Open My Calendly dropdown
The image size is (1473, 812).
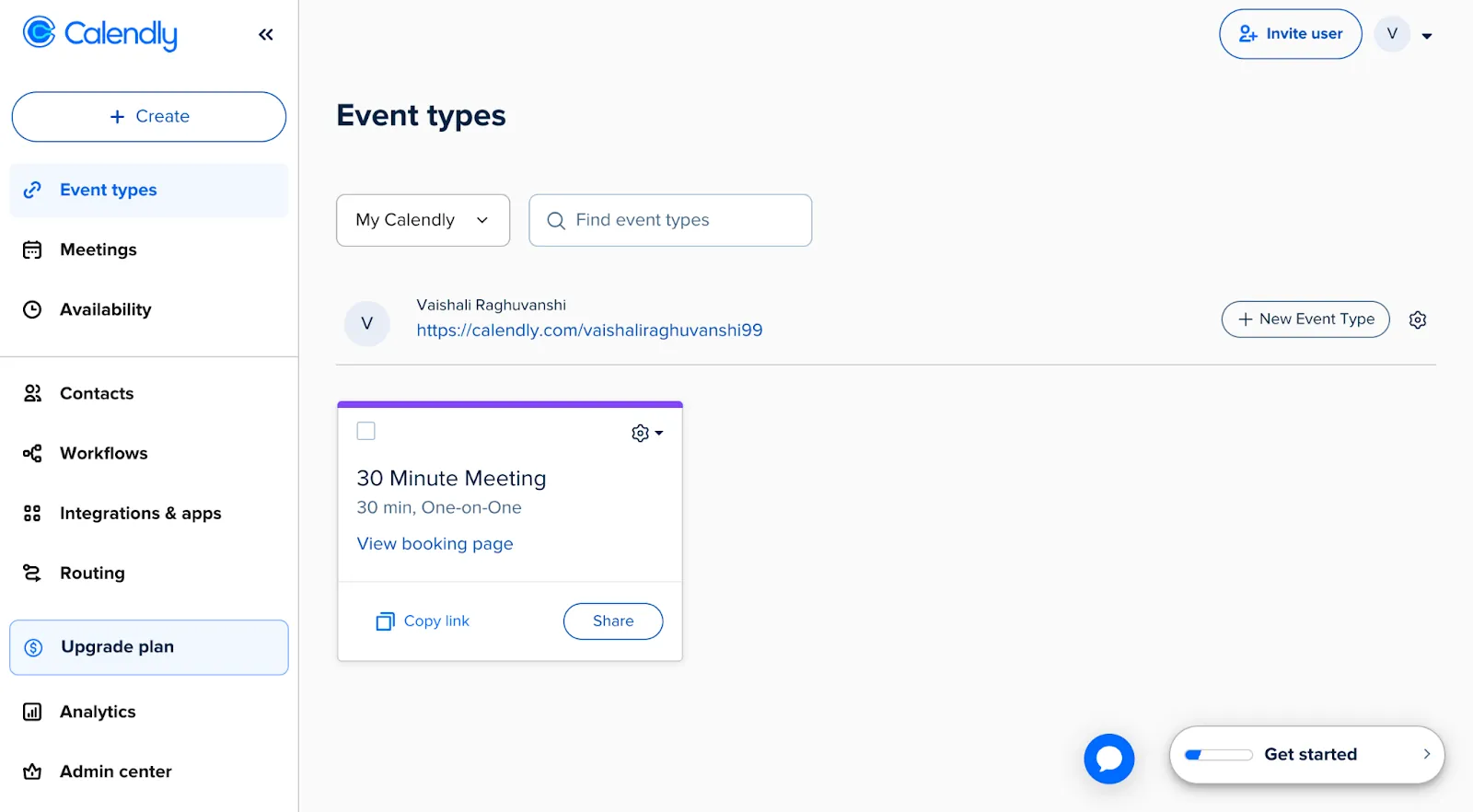coord(423,220)
